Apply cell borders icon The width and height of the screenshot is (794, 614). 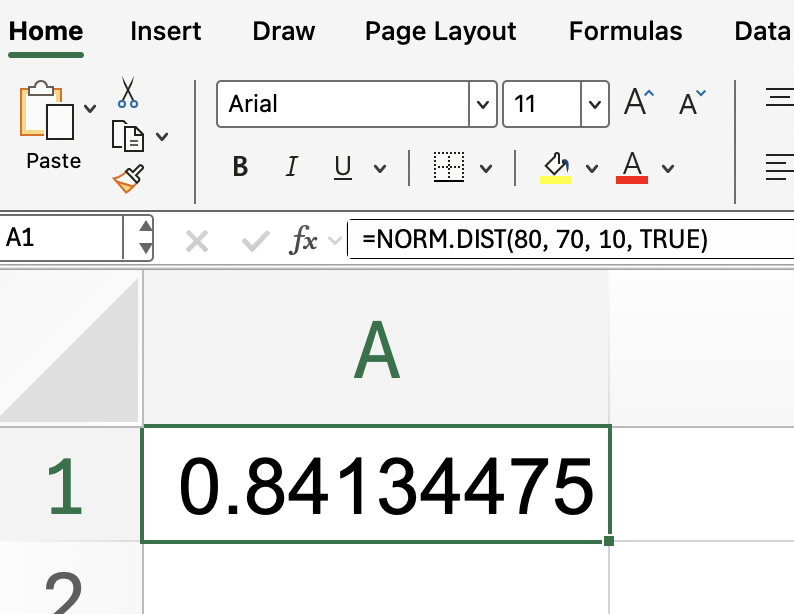[x=449, y=167]
